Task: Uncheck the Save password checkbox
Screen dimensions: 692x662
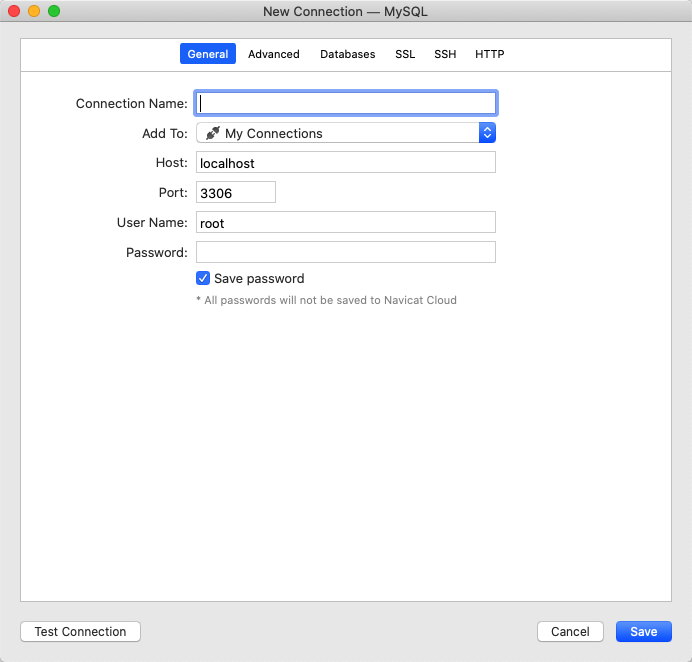Action: click(203, 278)
